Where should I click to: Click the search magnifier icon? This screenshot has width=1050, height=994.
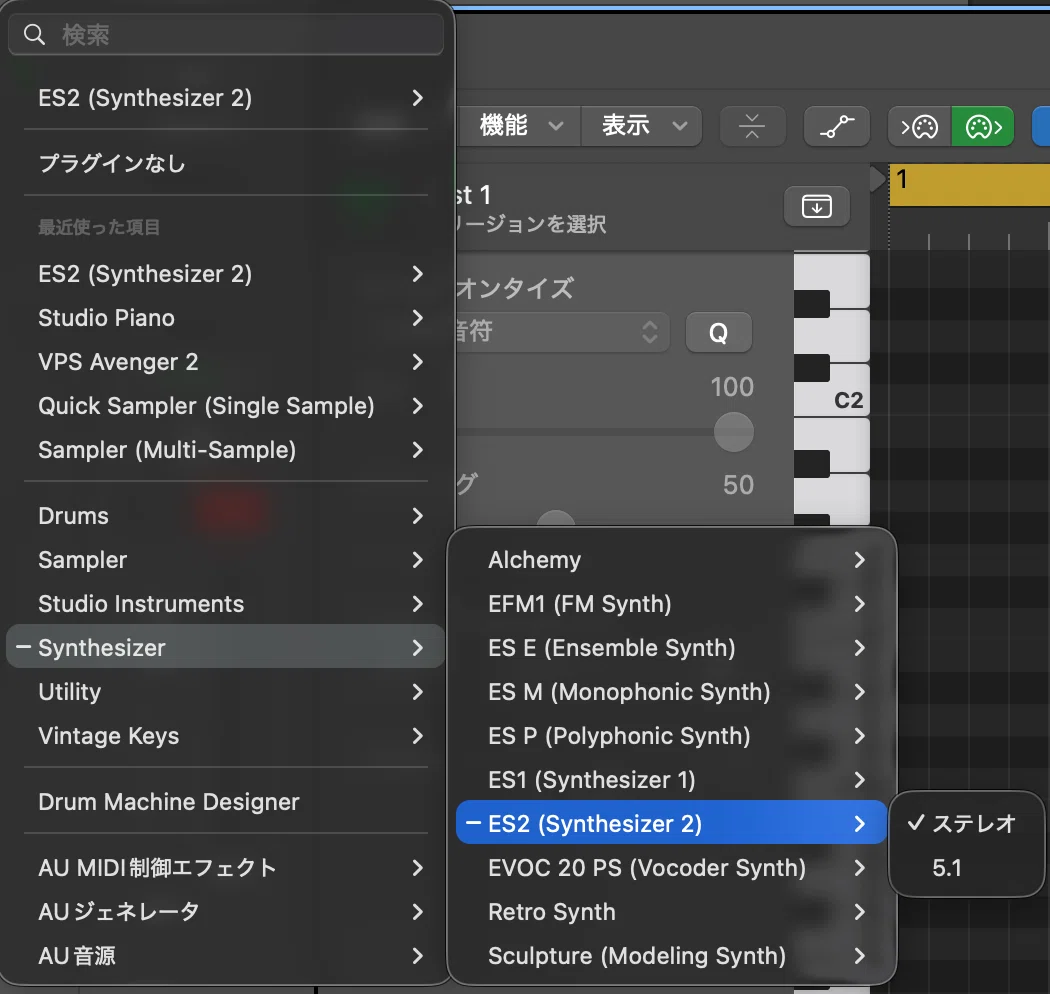tap(33, 34)
